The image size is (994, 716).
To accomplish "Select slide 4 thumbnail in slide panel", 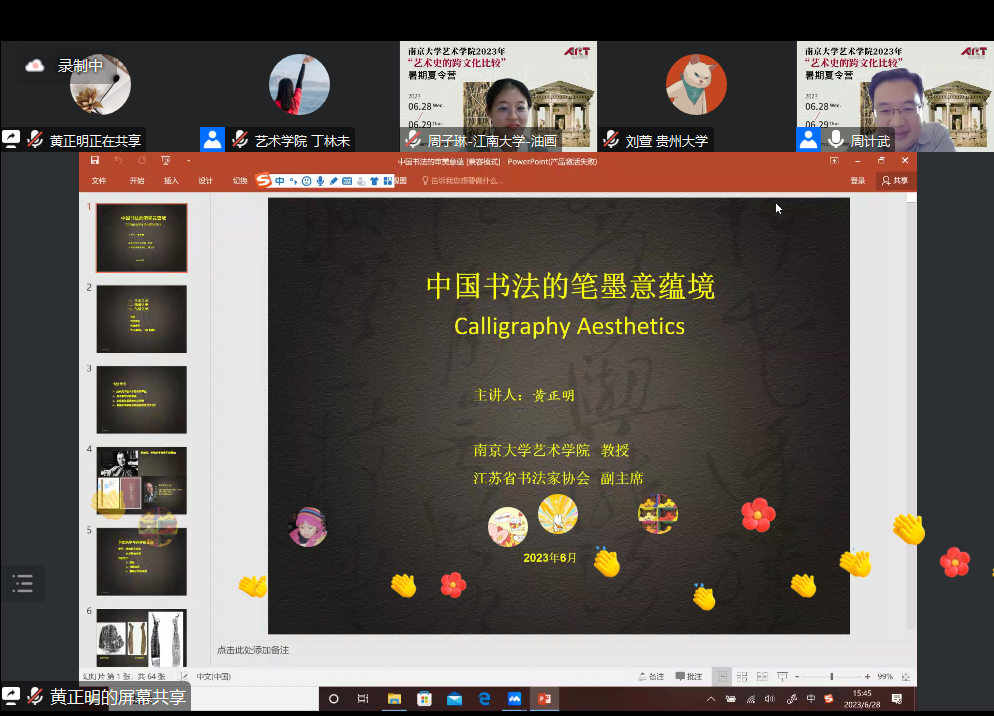I will tap(141, 480).
